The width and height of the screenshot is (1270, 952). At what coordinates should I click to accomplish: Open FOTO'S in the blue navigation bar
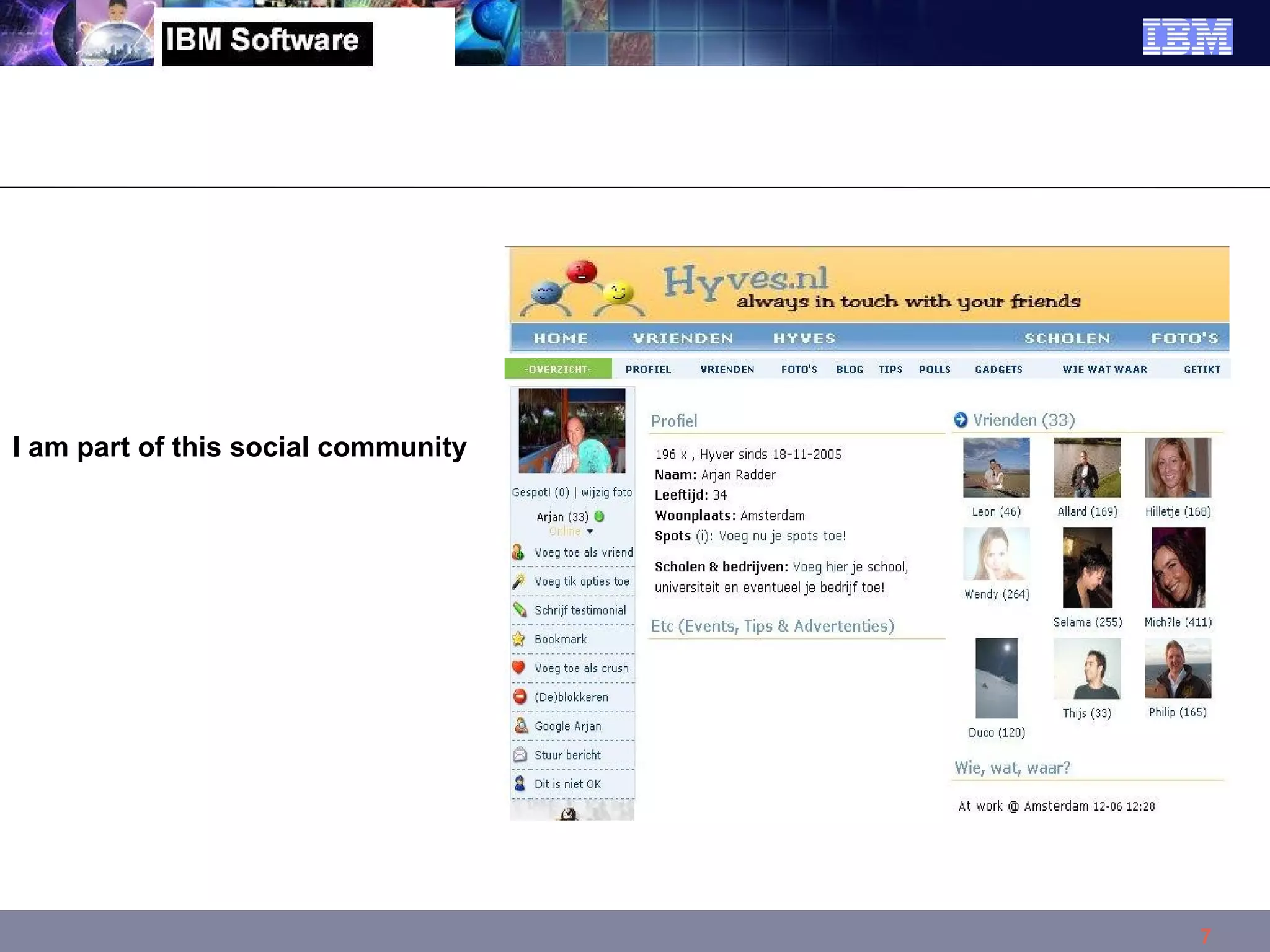pos(1185,338)
